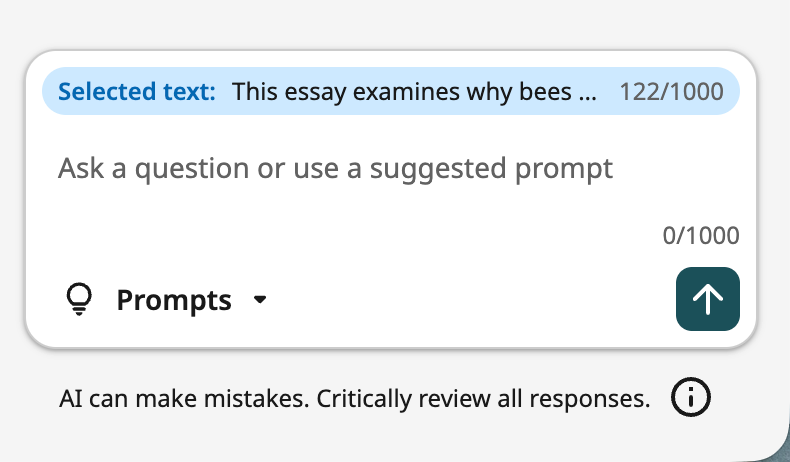Expand the Prompts dropdown caret
This screenshot has height=462, width=790.
point(260,300)
